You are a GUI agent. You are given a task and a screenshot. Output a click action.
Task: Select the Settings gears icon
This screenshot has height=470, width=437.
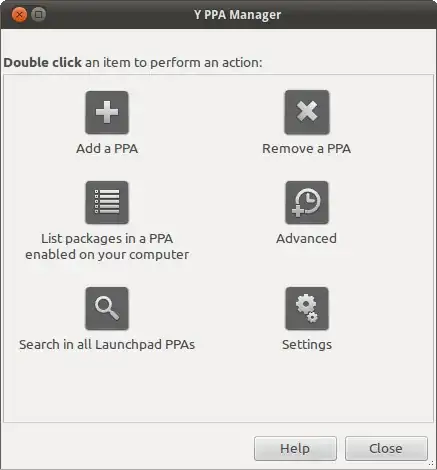point(307,309)
